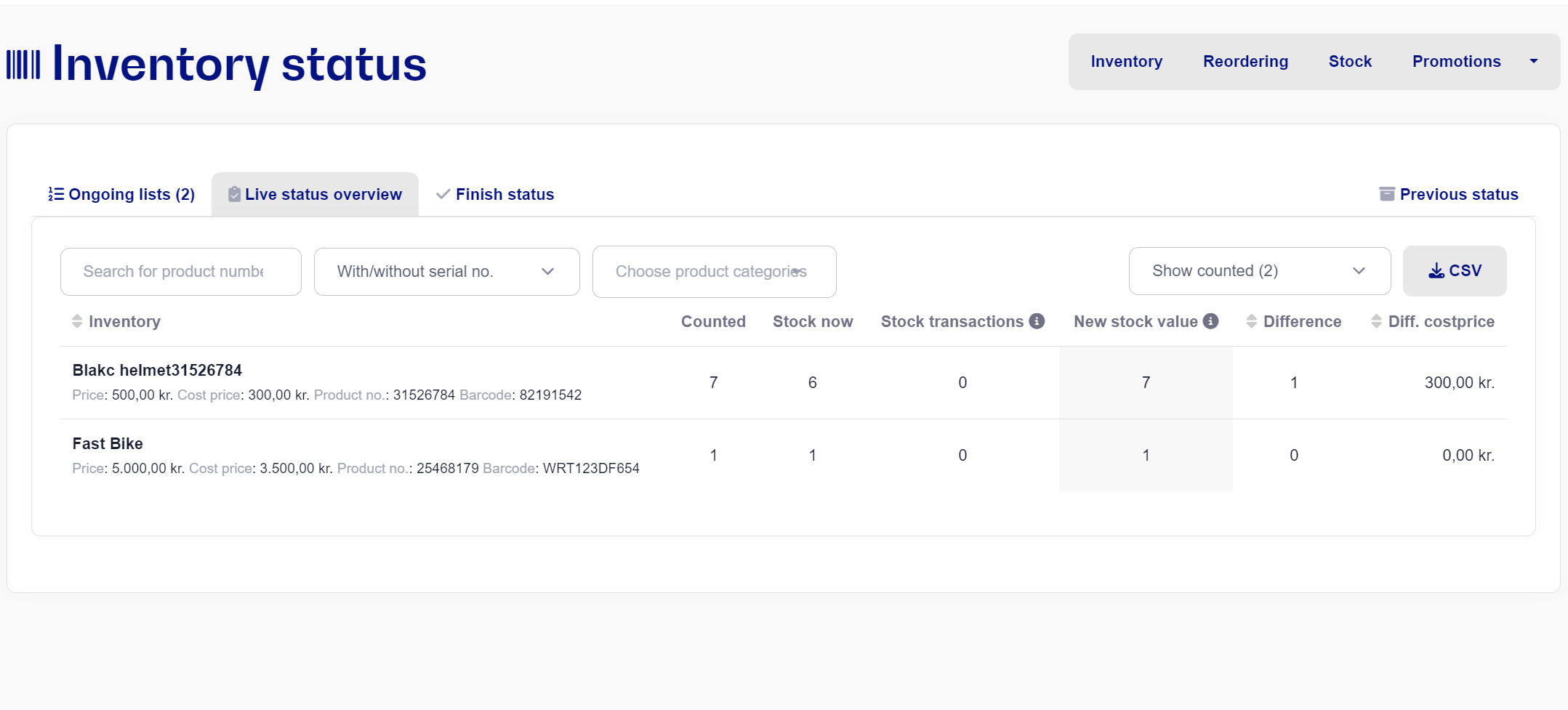Click difference value 0 for Fast Bike

pyautogui.click(x=1294, y=455)
